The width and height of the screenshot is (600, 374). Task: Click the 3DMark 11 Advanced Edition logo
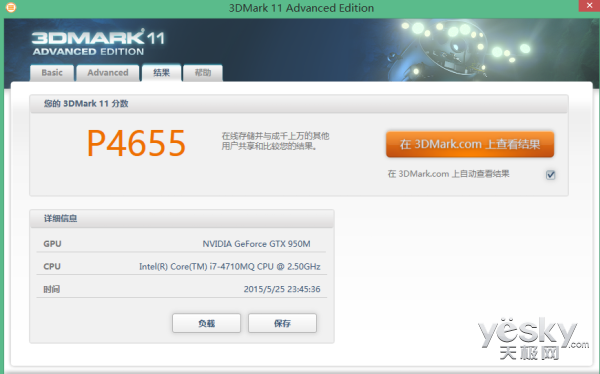click(x=98, y=42)
